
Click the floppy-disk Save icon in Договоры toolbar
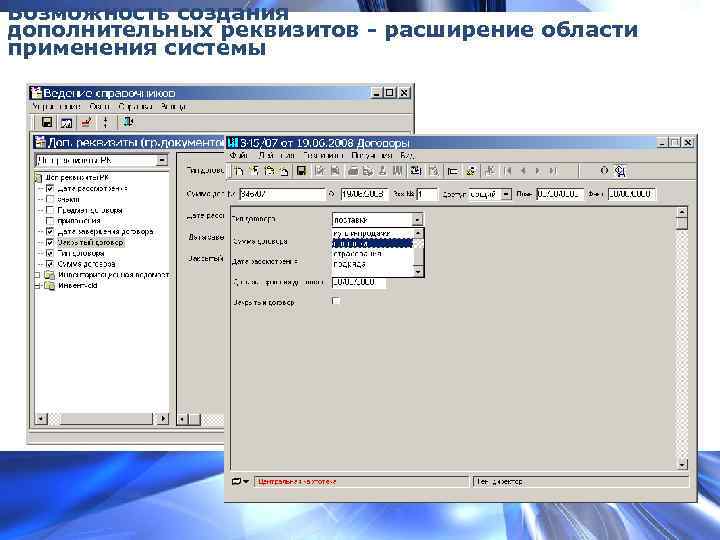click(x=301, y=171)
